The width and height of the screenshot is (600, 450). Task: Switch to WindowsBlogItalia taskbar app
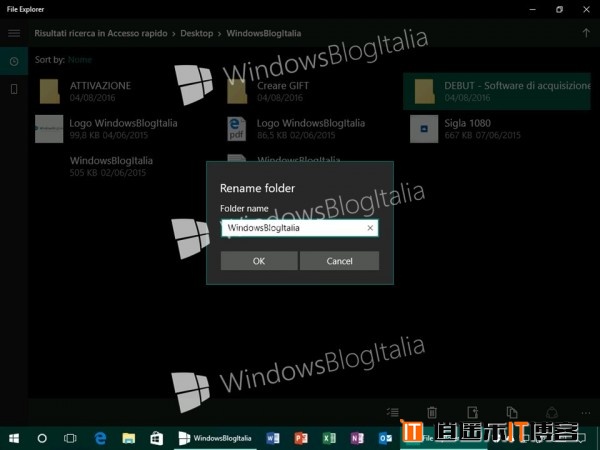215,438
